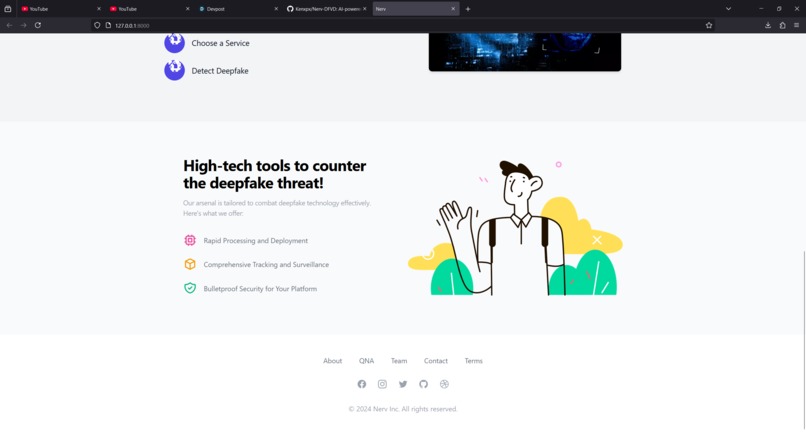Close the second YouTube tab
The height and width of the screenshot is (434, 806).
[x=187, y=9]
